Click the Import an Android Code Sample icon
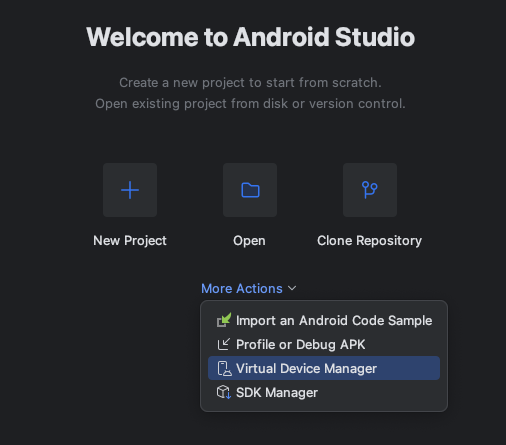 224,320
